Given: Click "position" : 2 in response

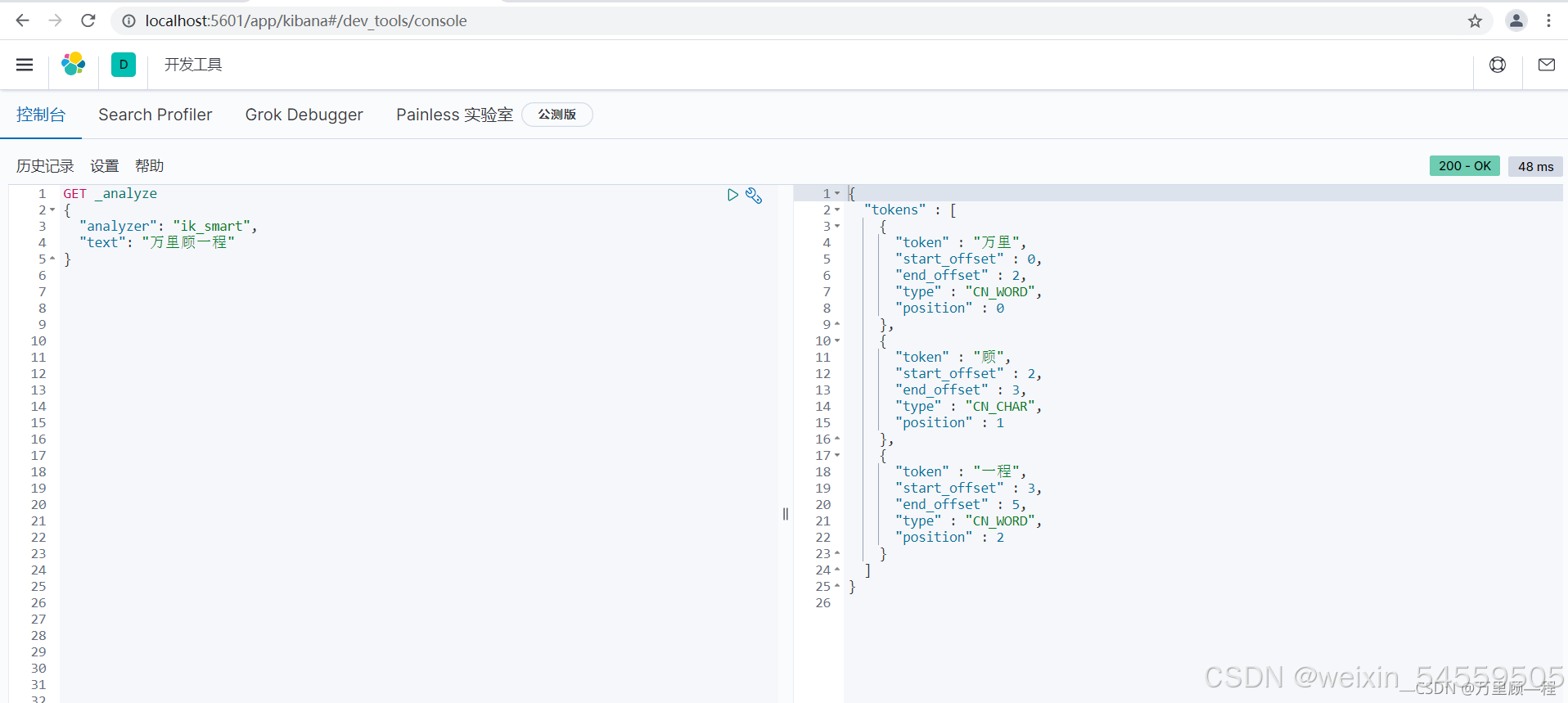Looking at the screenshot, I should pyautogui.click(x=950, y=538).
